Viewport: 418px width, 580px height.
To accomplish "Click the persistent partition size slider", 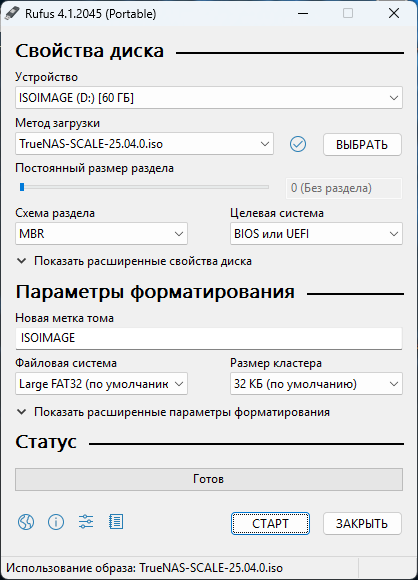I will point(144,187).
